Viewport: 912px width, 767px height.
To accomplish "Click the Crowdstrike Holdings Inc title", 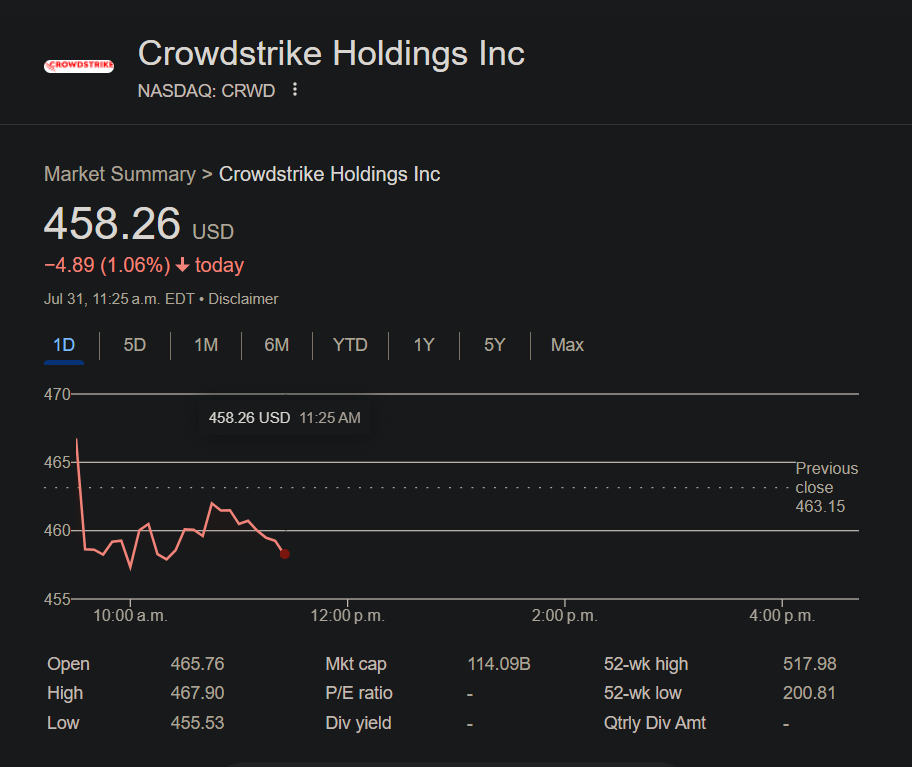I will (x=331, y=53).
